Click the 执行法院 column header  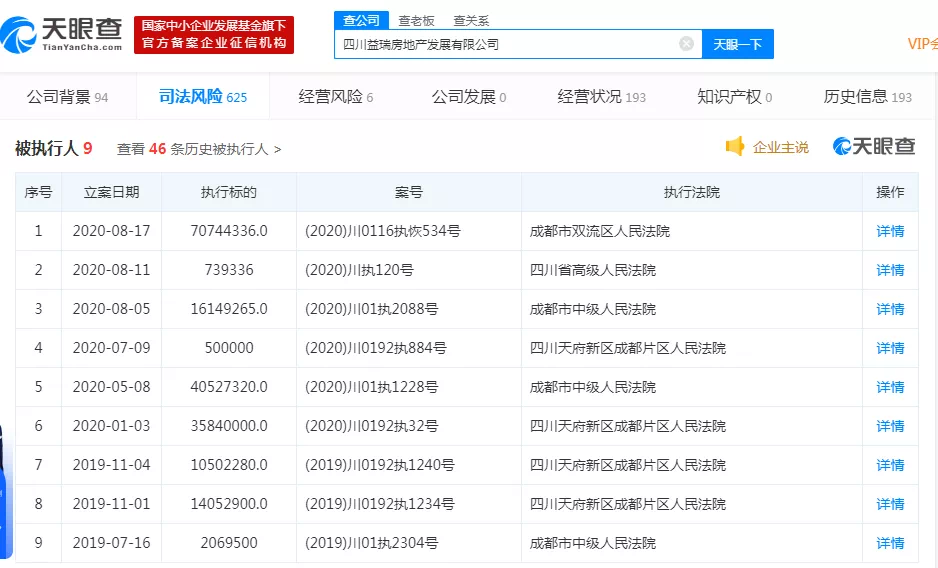coord(692,192)
